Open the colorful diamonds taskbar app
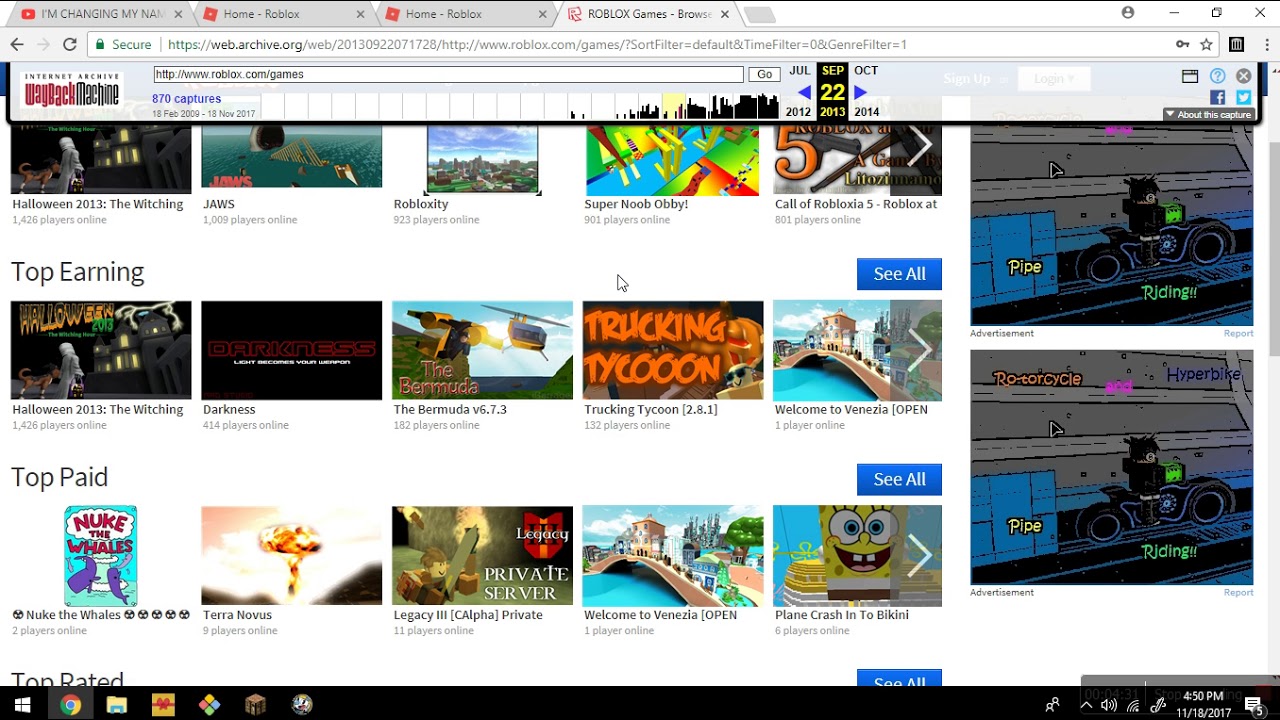This screenshot has width=1280, height=720. 209,704
